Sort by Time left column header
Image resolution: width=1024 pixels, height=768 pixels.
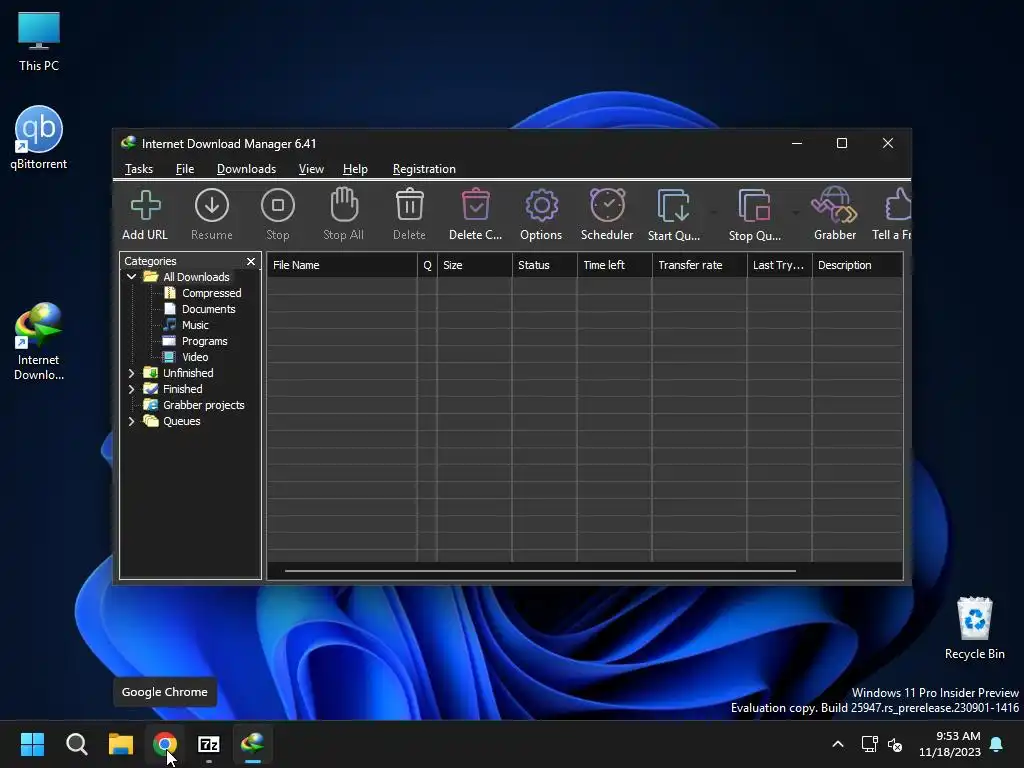615,265
